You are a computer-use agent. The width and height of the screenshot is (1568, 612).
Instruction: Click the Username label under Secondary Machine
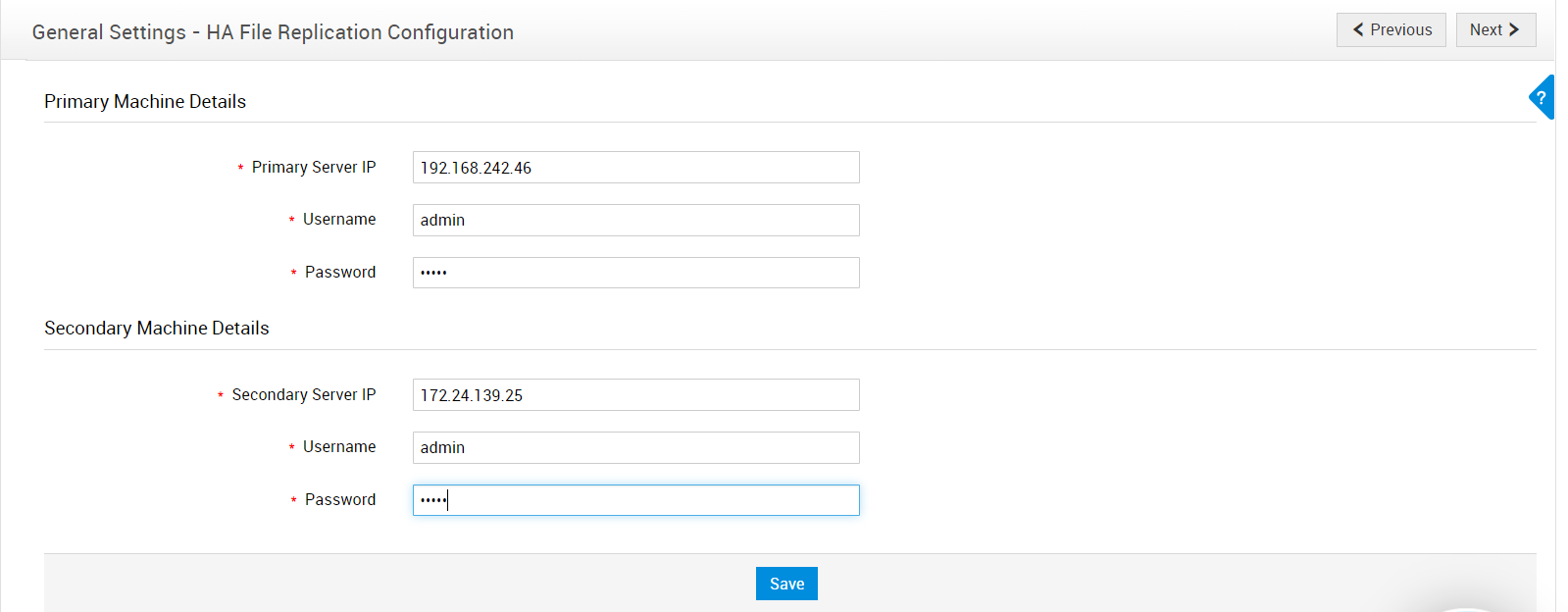click(x=339, y=447)
